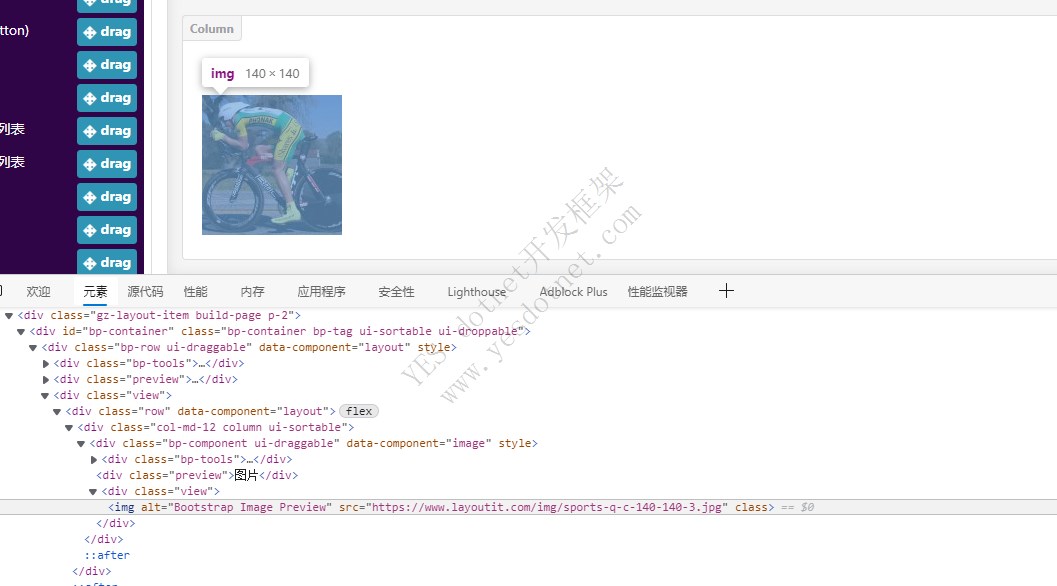The height and width of the screenshot is (586, 1057).
Task: Collapse the row layout div node
Action: tap(57, 411)
